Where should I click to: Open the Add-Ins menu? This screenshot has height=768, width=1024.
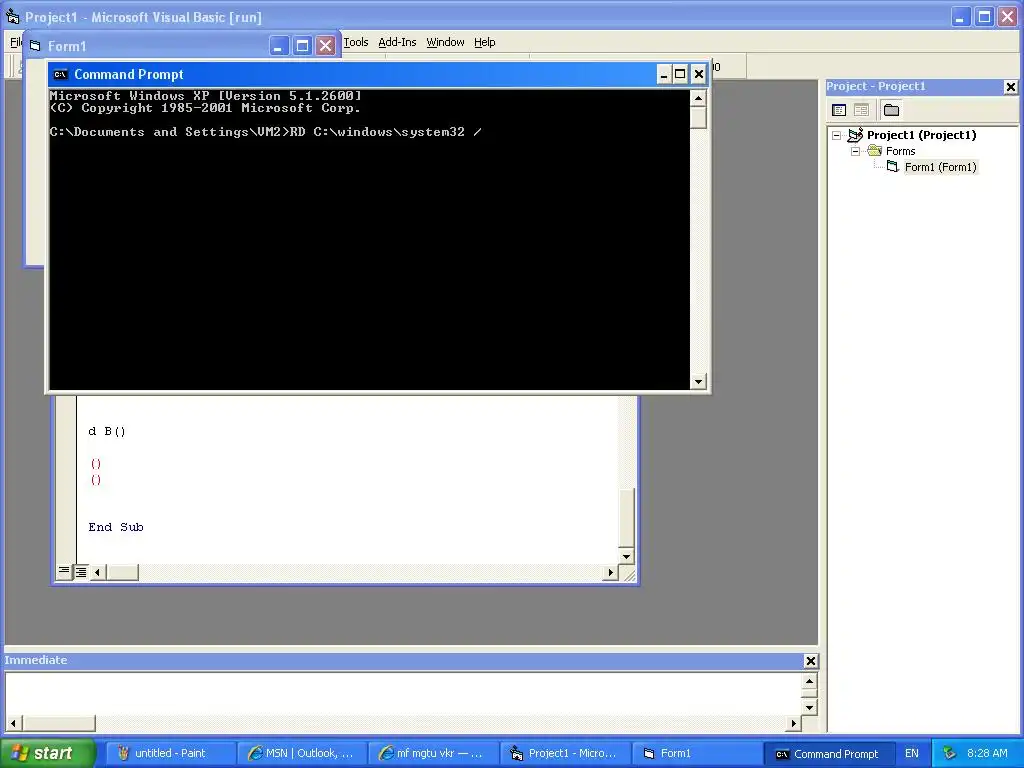point(397,42)
